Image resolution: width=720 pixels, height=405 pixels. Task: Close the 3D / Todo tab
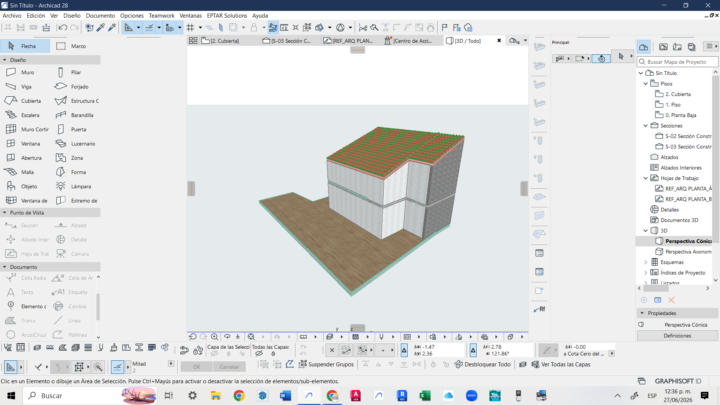pyautogui.click(x=499, y=41)
